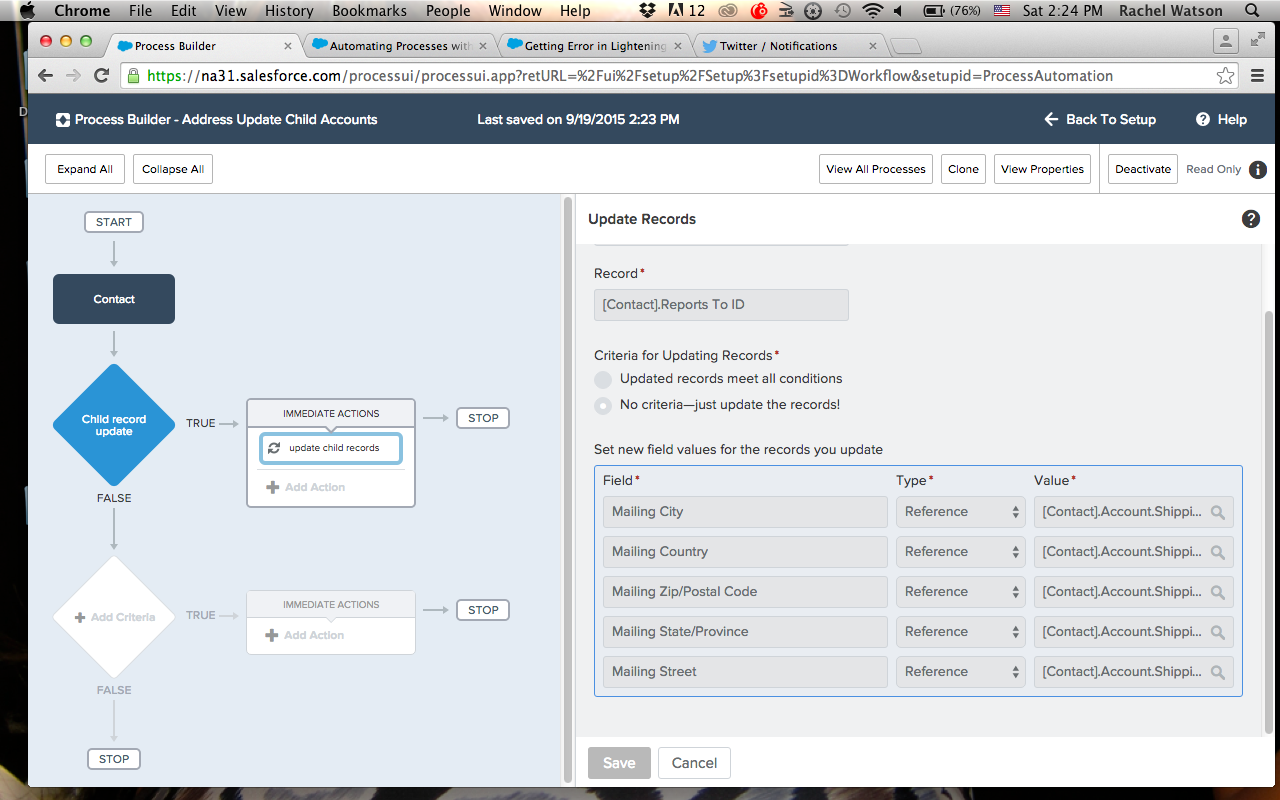Open the Time Machine menu bar icon

(x=843, y=11)
